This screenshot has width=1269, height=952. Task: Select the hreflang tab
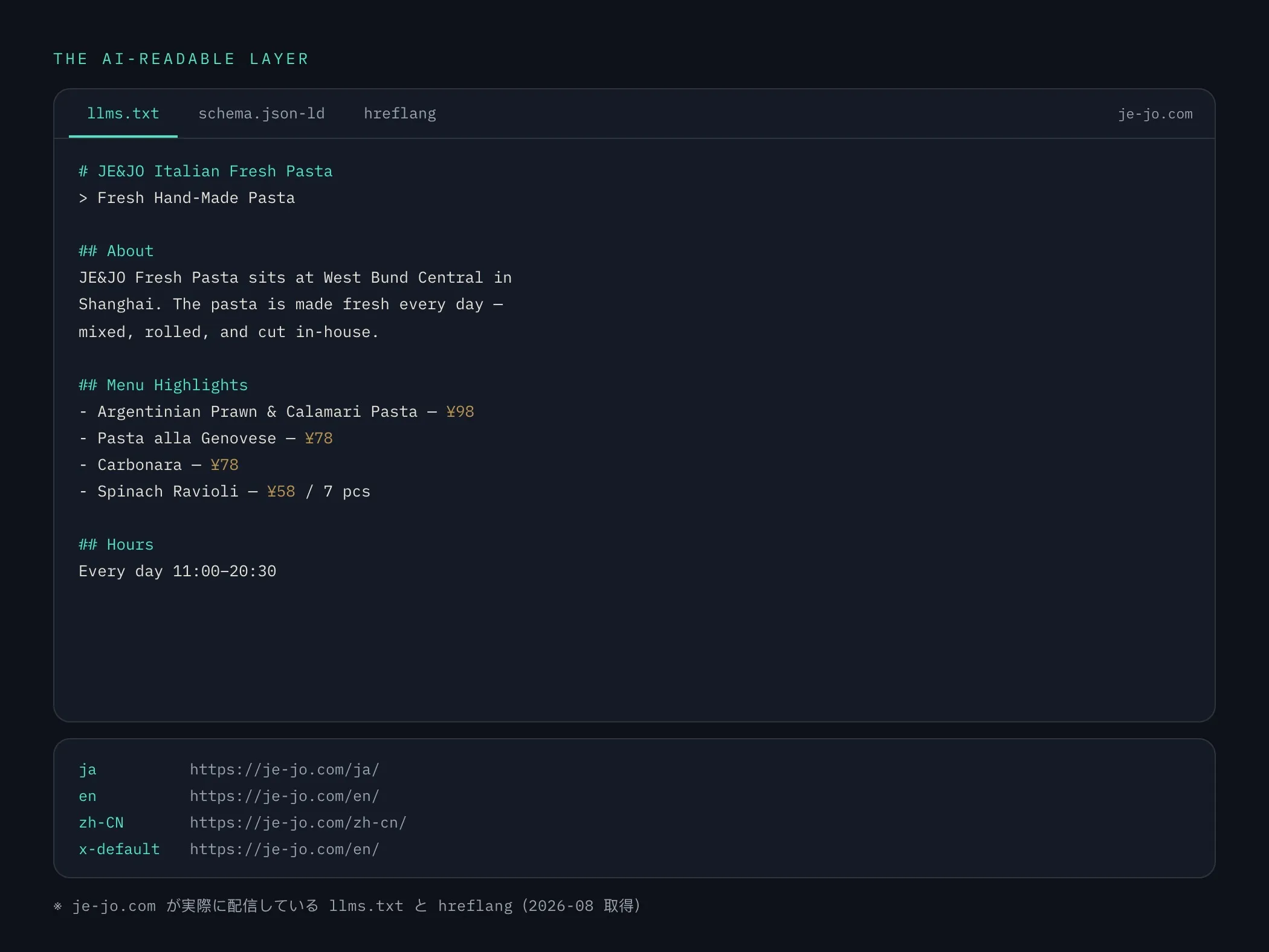[400, 114]
